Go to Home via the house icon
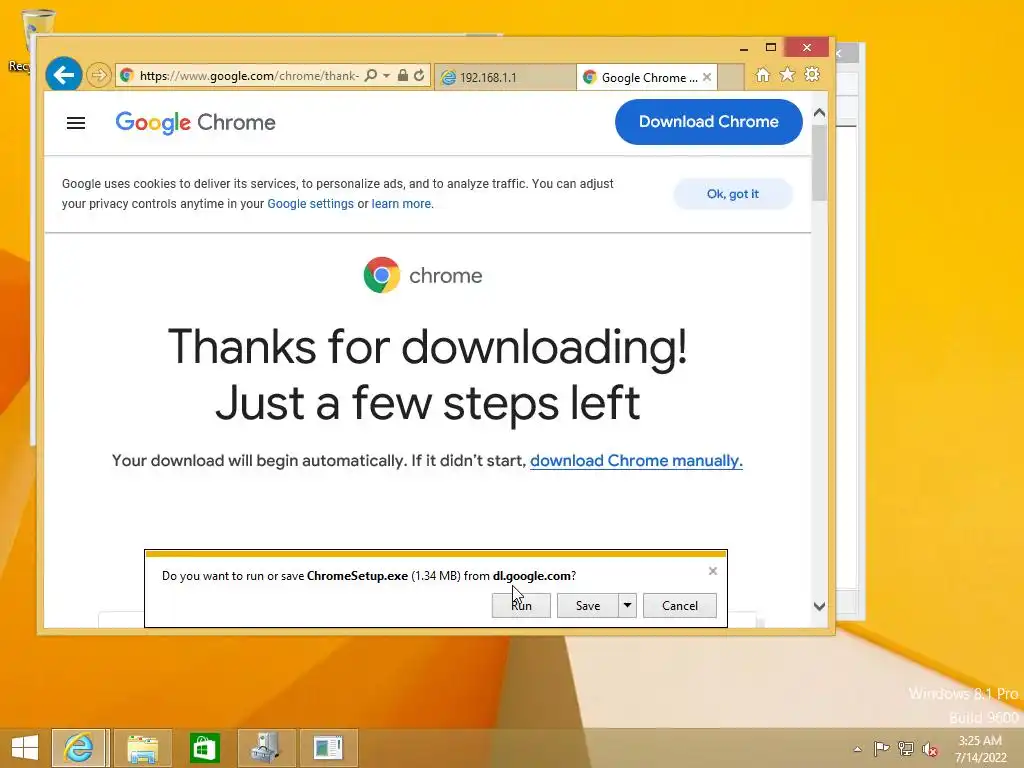1024x768 pixels. point(762,75)
